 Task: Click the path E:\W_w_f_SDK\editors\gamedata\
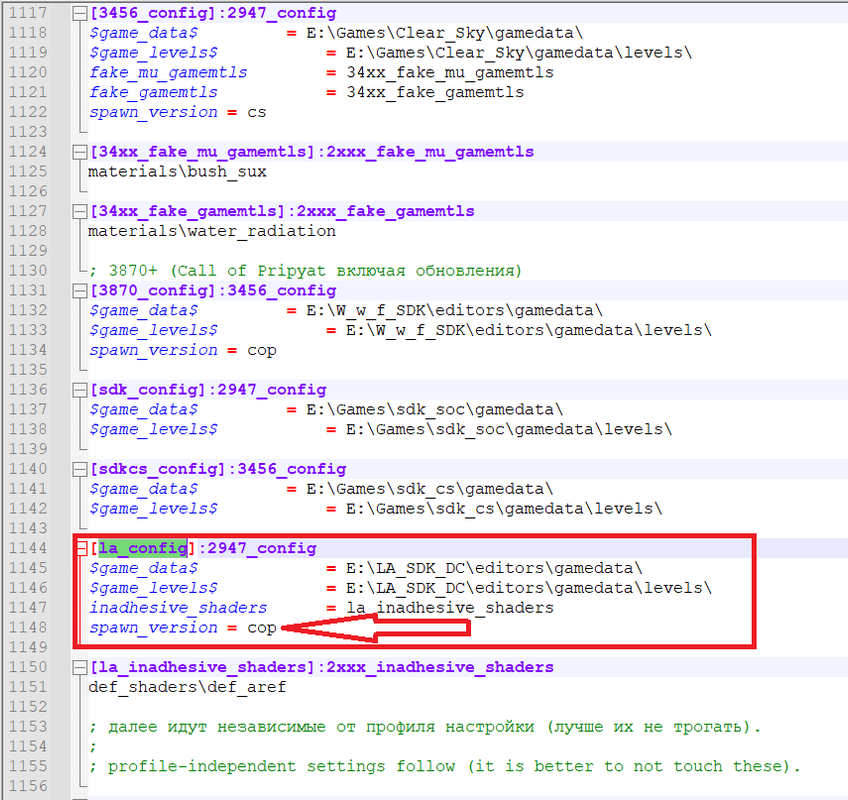pyautogui.click(x=454, y=310)
